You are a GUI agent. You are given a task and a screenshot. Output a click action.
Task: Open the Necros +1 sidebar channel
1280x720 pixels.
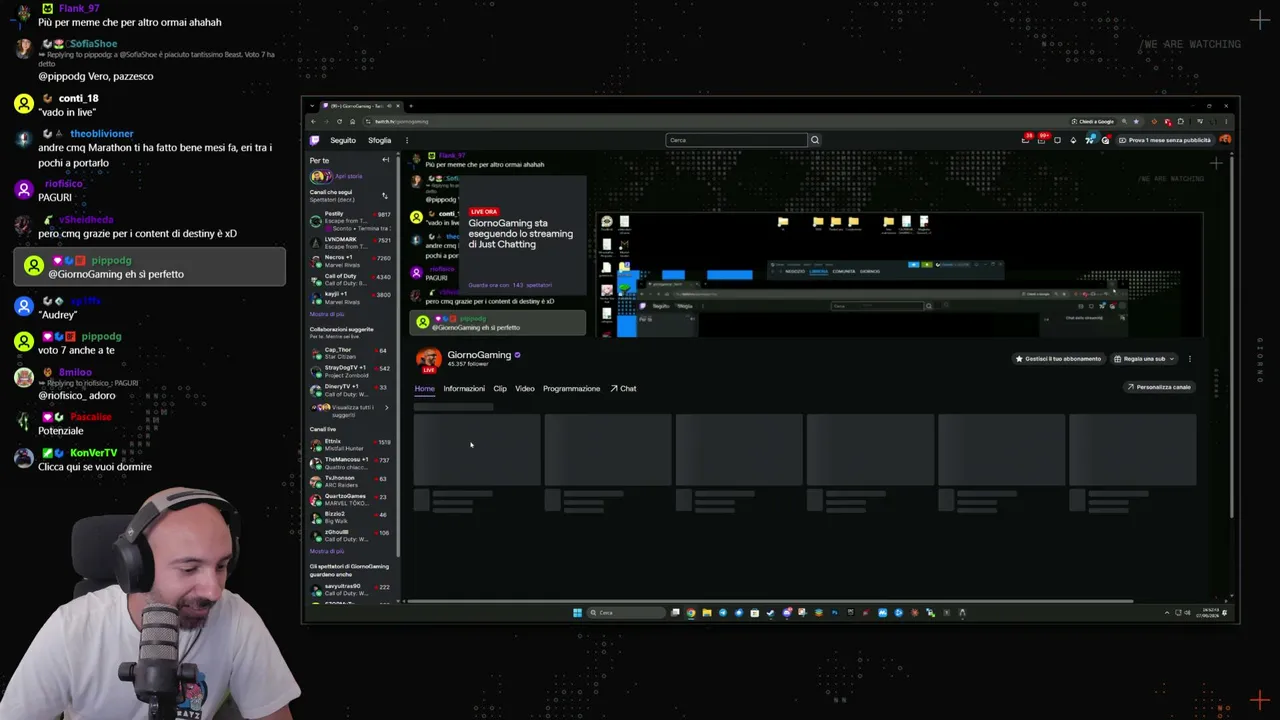point(349,261)
